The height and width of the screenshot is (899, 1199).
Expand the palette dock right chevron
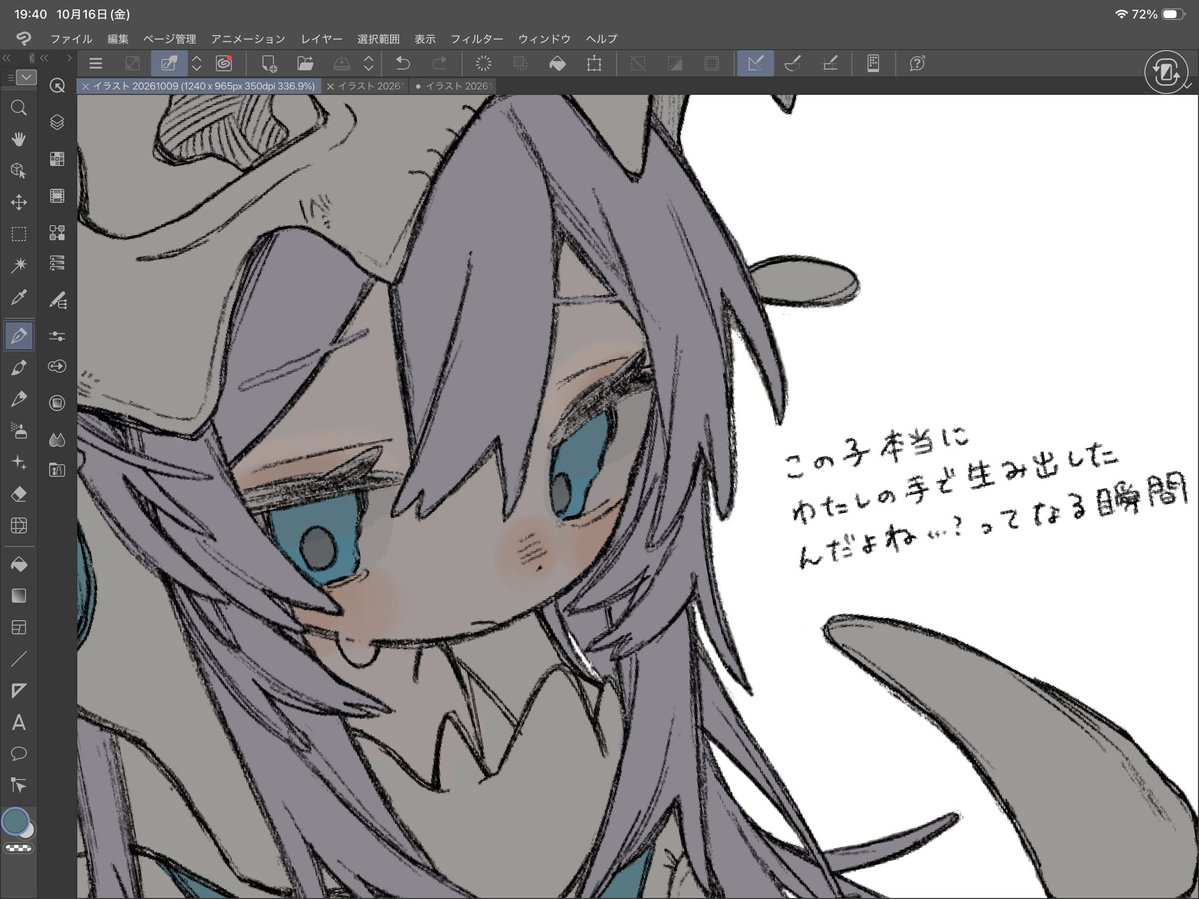point(69,58)
